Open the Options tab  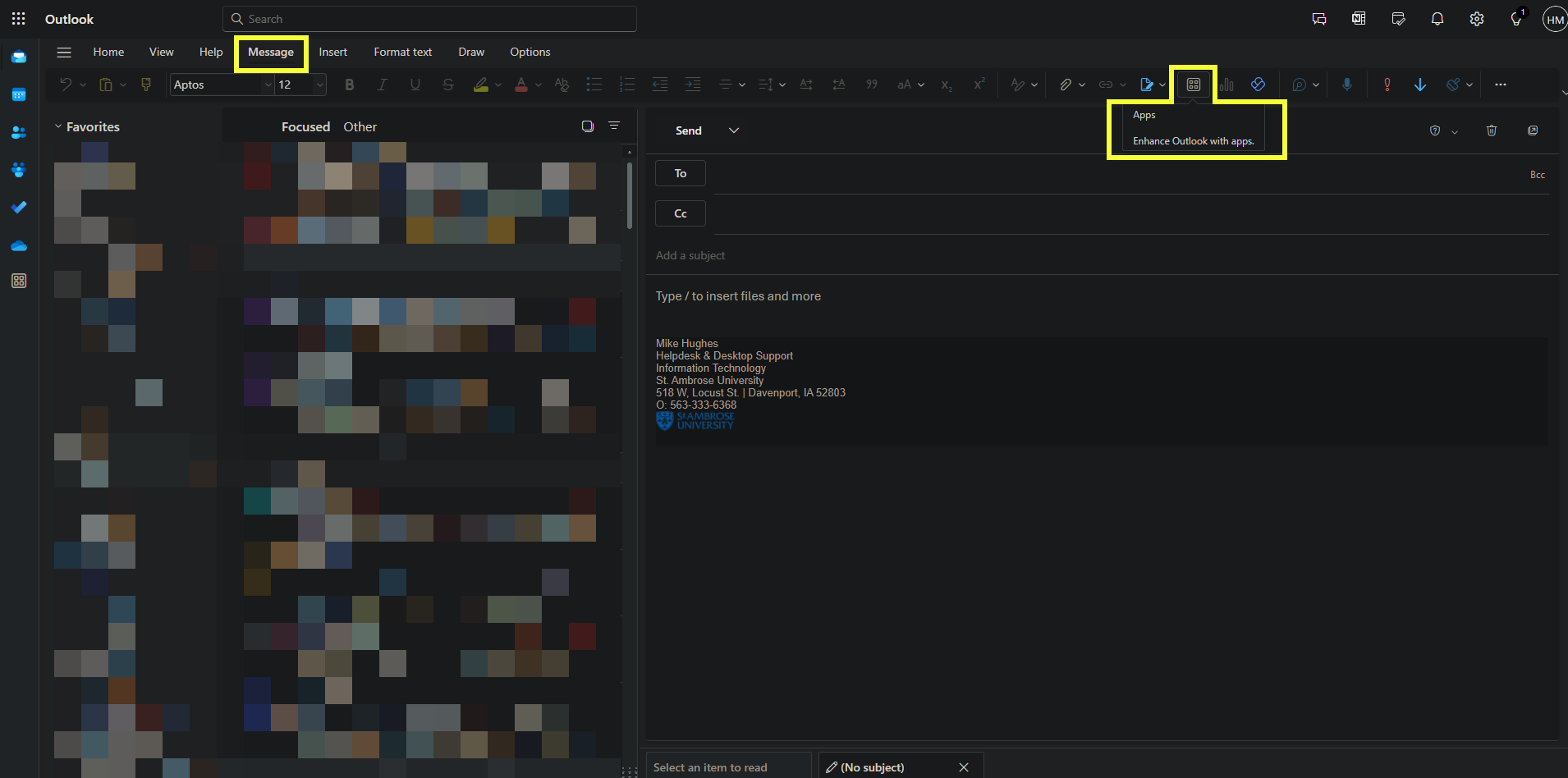530,52
